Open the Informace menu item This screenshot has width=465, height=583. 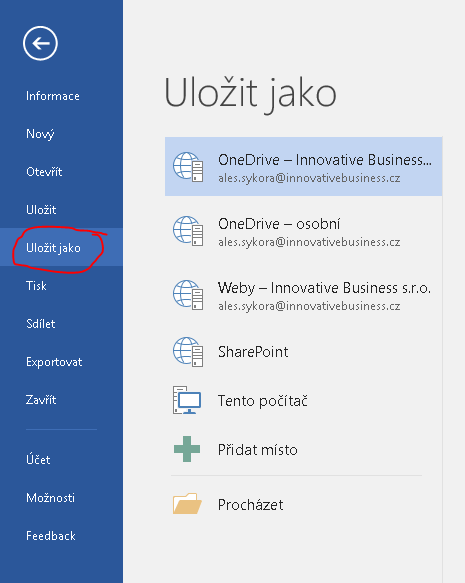tap(53, 96)
